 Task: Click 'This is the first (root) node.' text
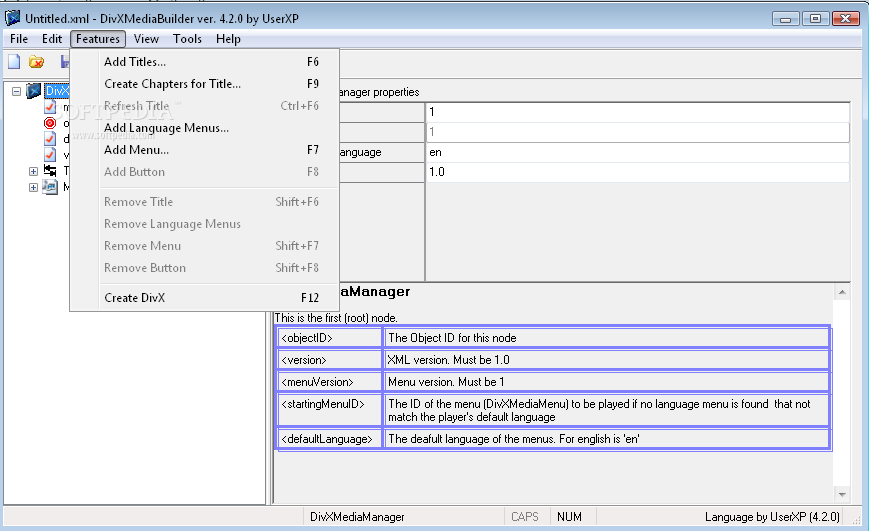[x=336, y=318]
